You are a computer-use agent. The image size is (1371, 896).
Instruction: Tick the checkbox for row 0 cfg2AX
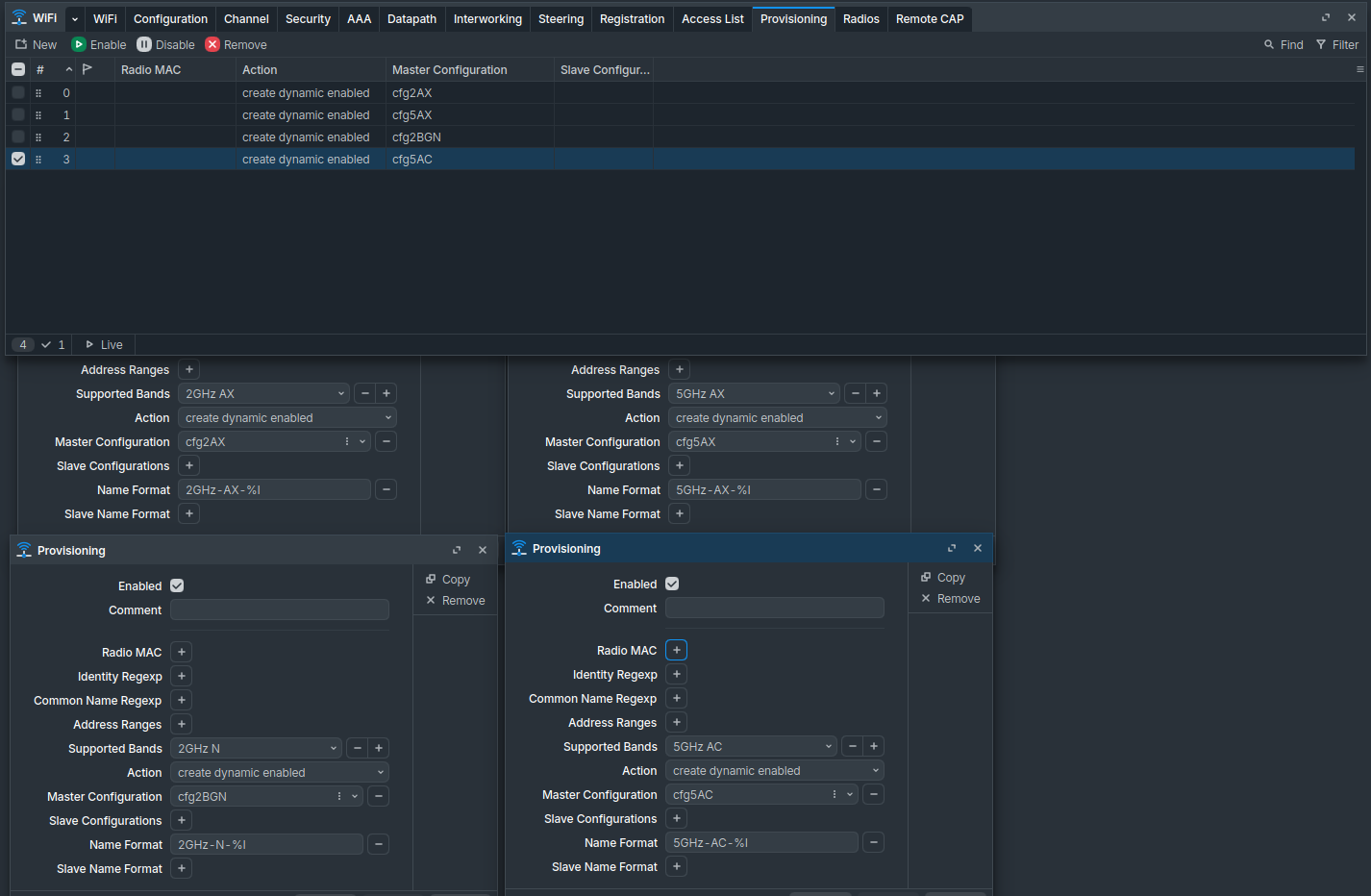click(x=18, y=93)
